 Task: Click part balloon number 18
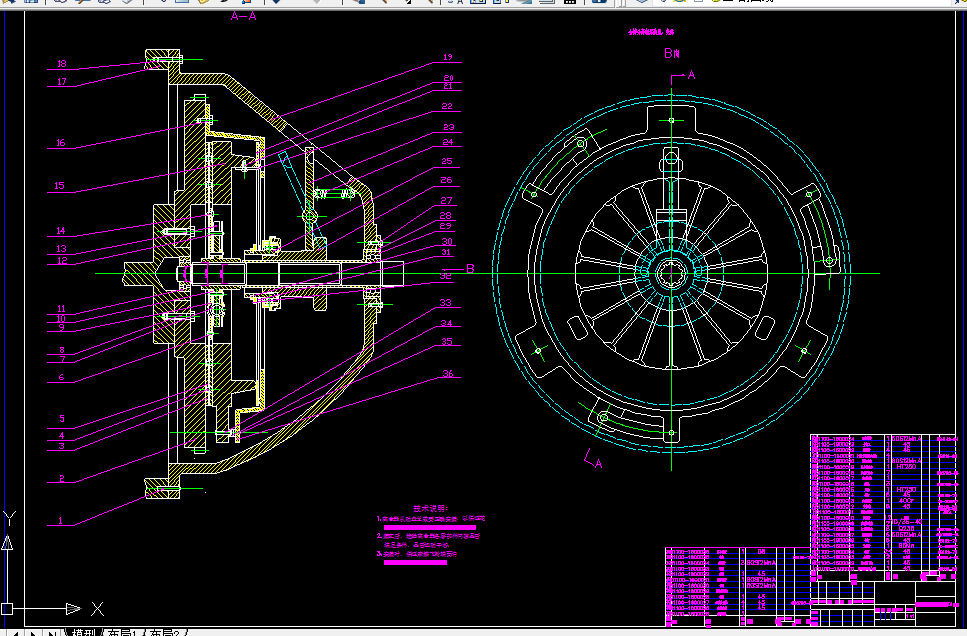[62, 64]
